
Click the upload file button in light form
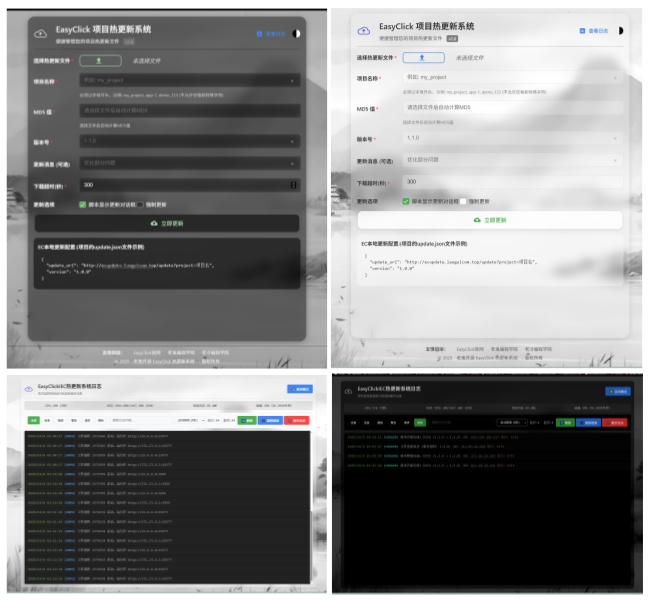coord(423,59)
